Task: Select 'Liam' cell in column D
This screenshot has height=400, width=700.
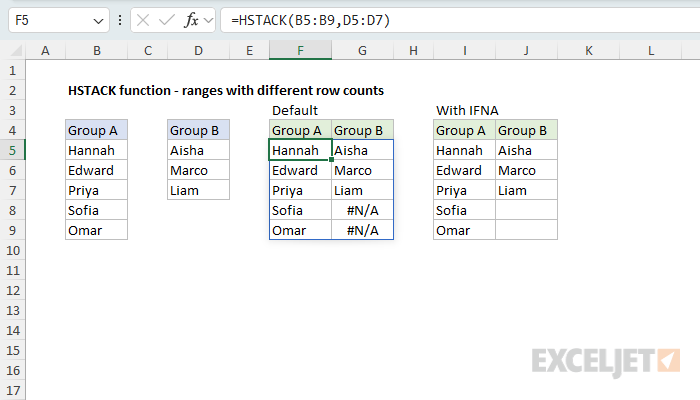Action: tap(199, 191)
